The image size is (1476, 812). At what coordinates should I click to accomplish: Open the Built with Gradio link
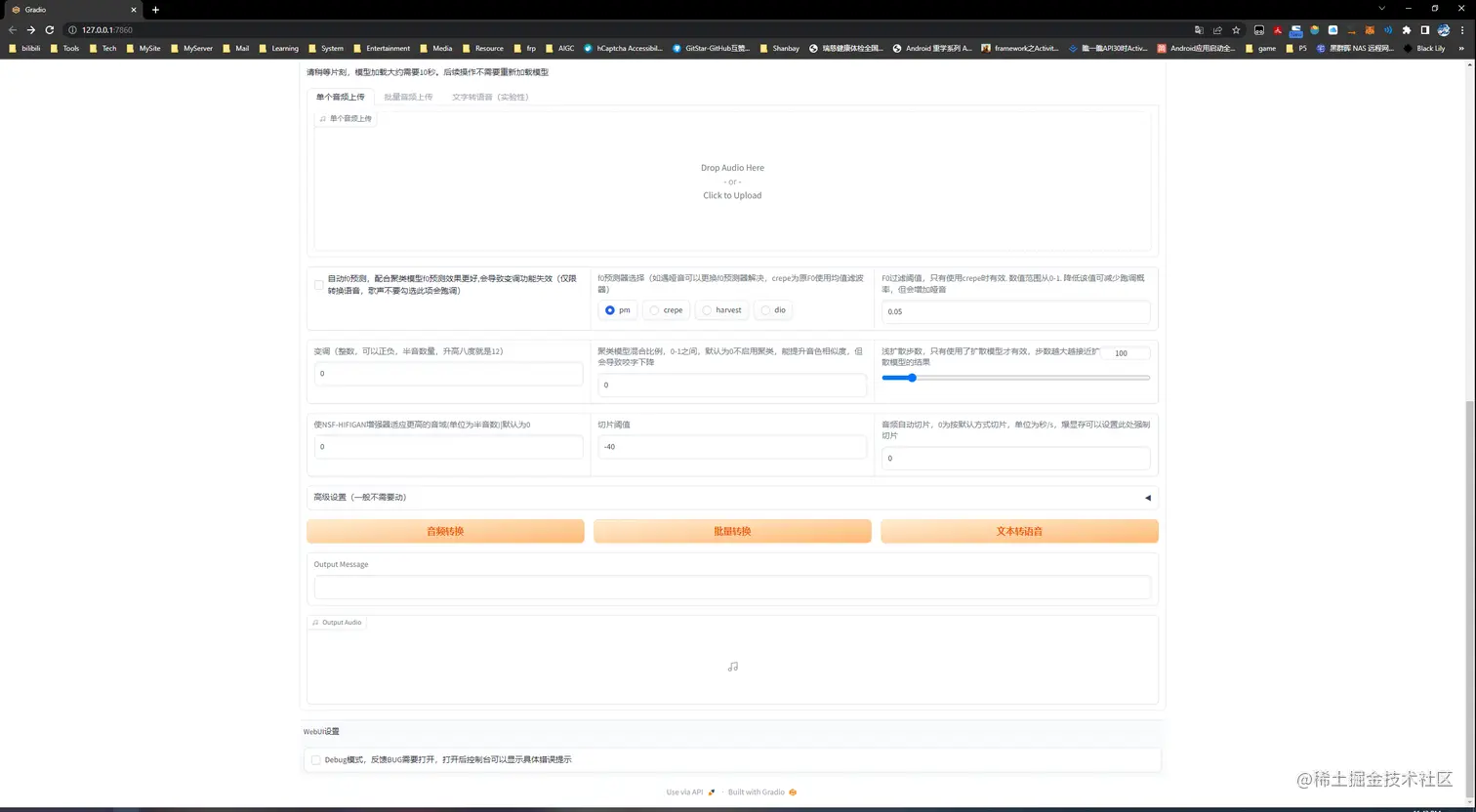click(762, 792)
